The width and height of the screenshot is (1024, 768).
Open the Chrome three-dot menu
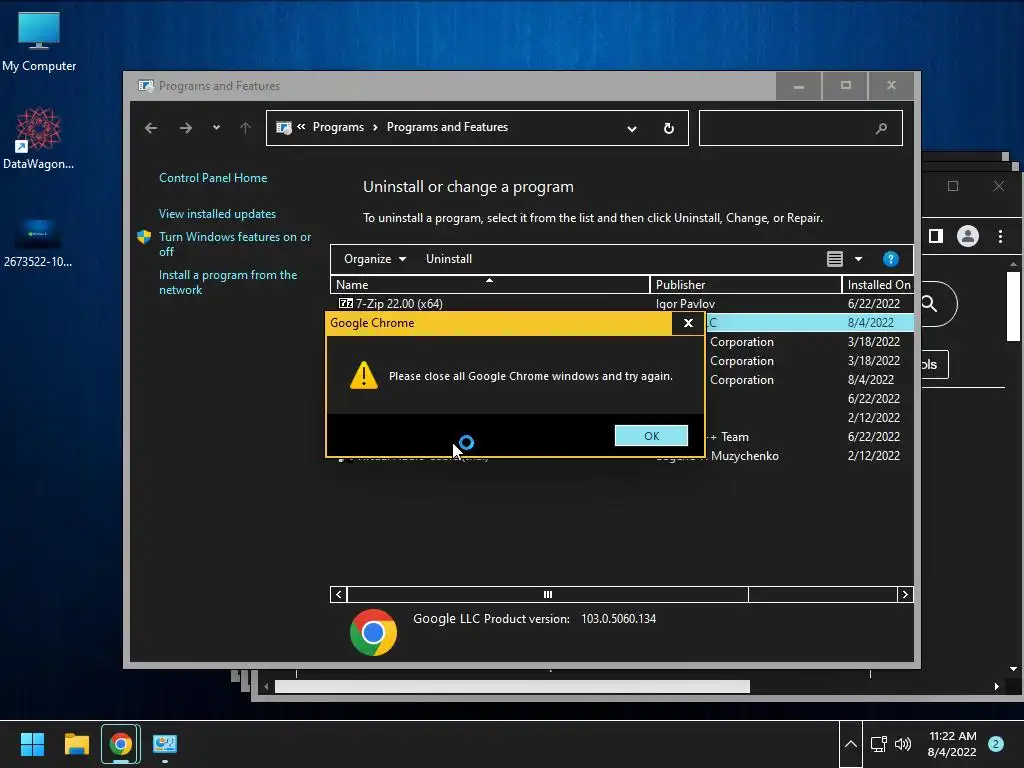(x=1000, y=236)
